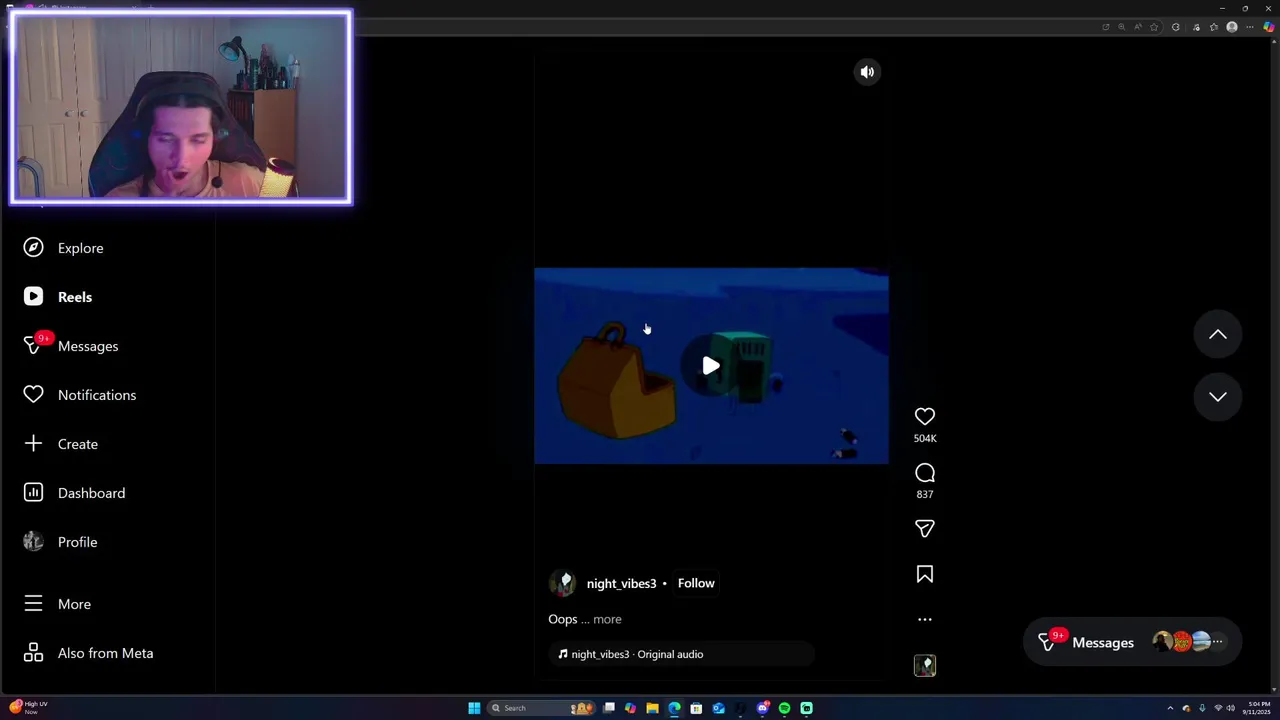Open File Explorer from taskbar
Screen dimensions: 1280x720
tap(652, 708)
